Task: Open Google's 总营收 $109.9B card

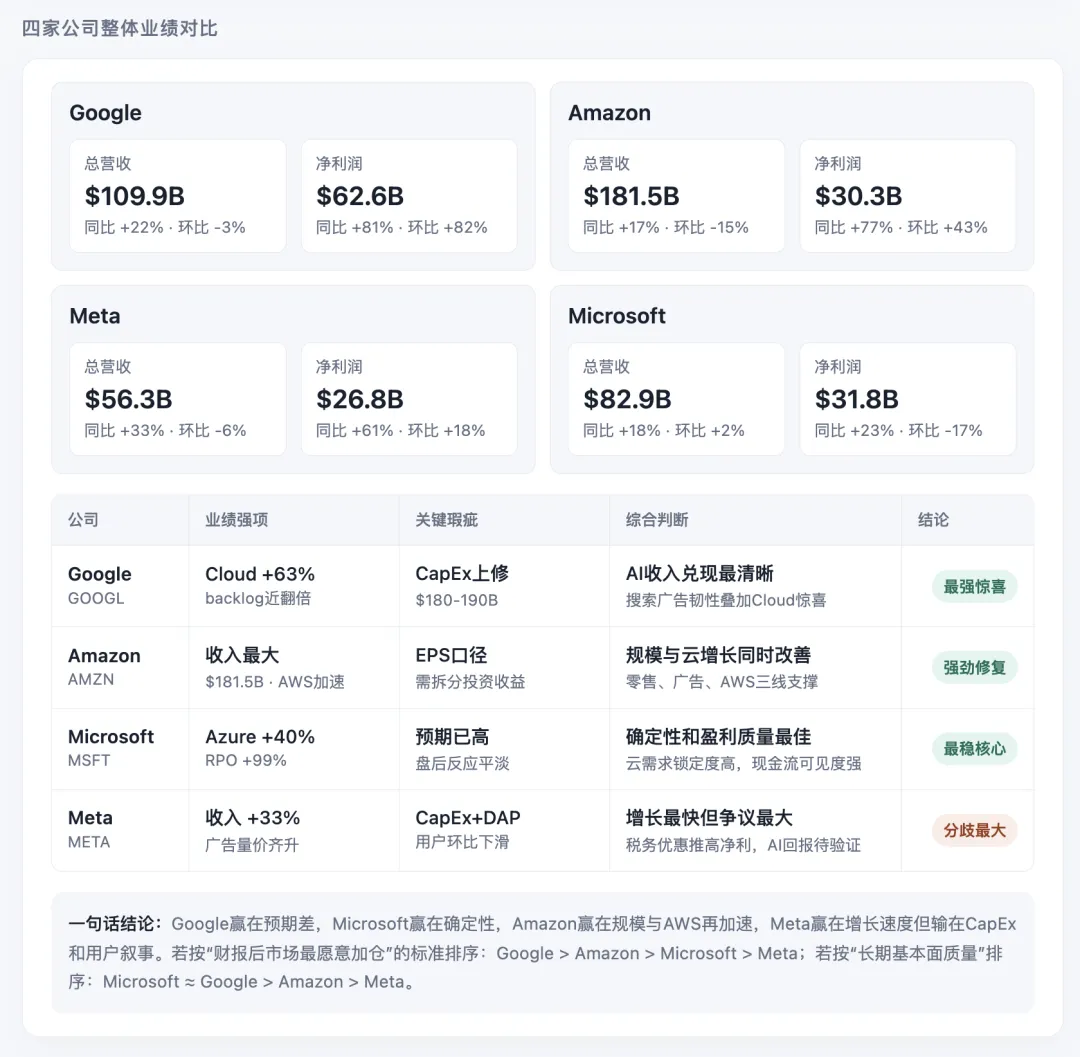Action: tap(178, 196)
